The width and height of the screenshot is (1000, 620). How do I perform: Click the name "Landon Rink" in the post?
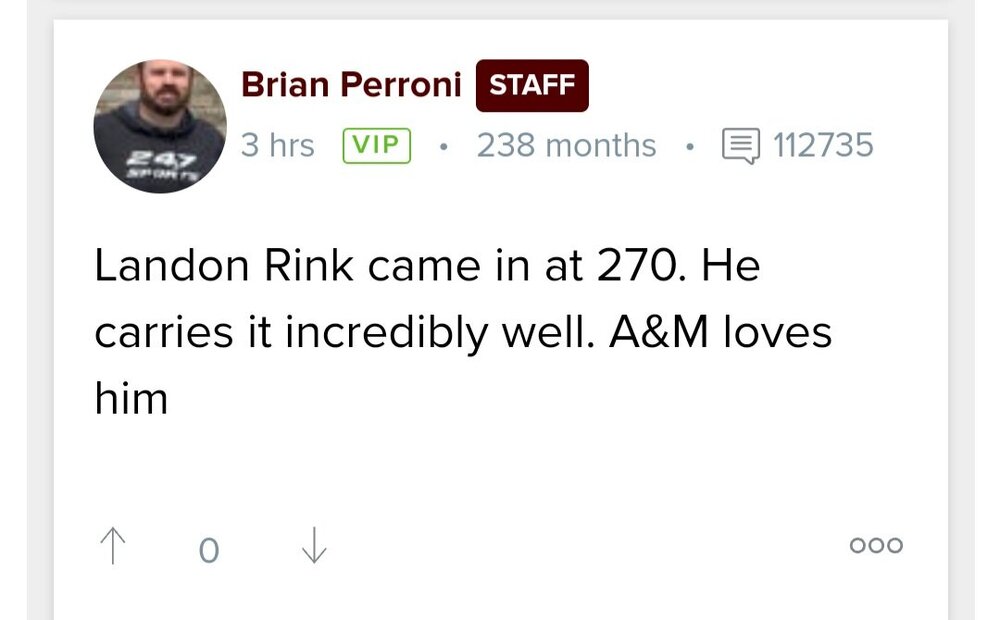click(x=226, y=268)
